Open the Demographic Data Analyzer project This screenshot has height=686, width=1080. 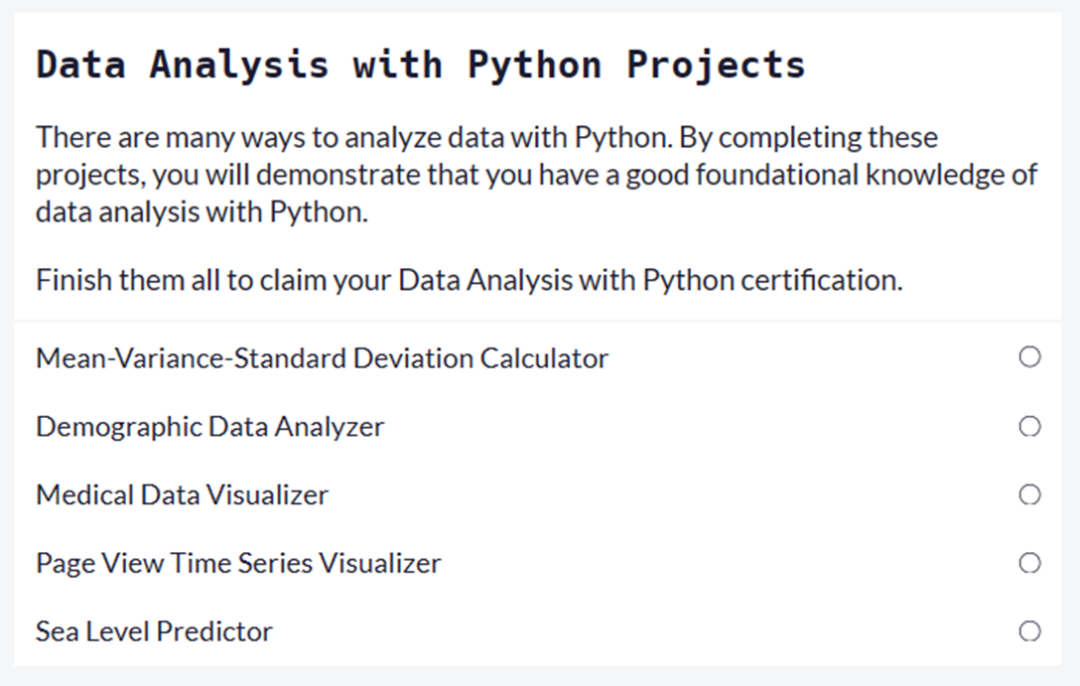(210, 427)
